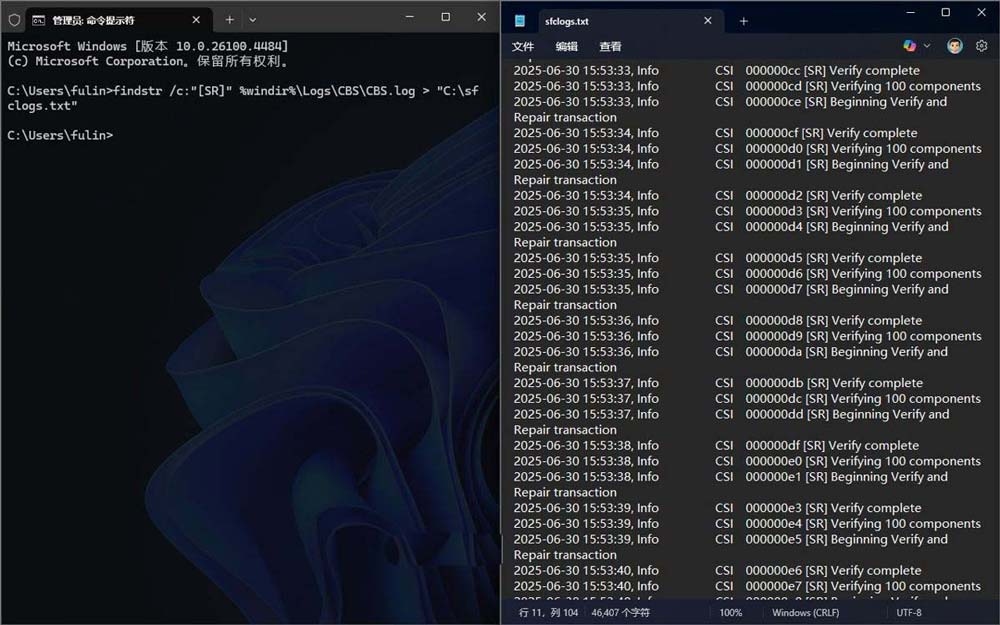Click the UTF-8 encoding indicator
This screenshot has width=1000, height=625.
[909, 612]
